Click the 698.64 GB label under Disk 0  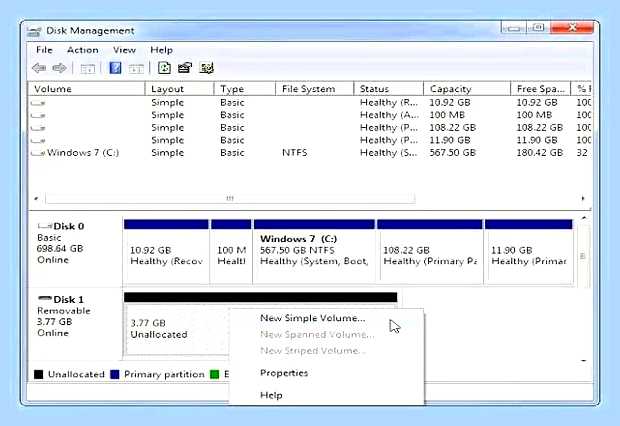tap(60, 249)
